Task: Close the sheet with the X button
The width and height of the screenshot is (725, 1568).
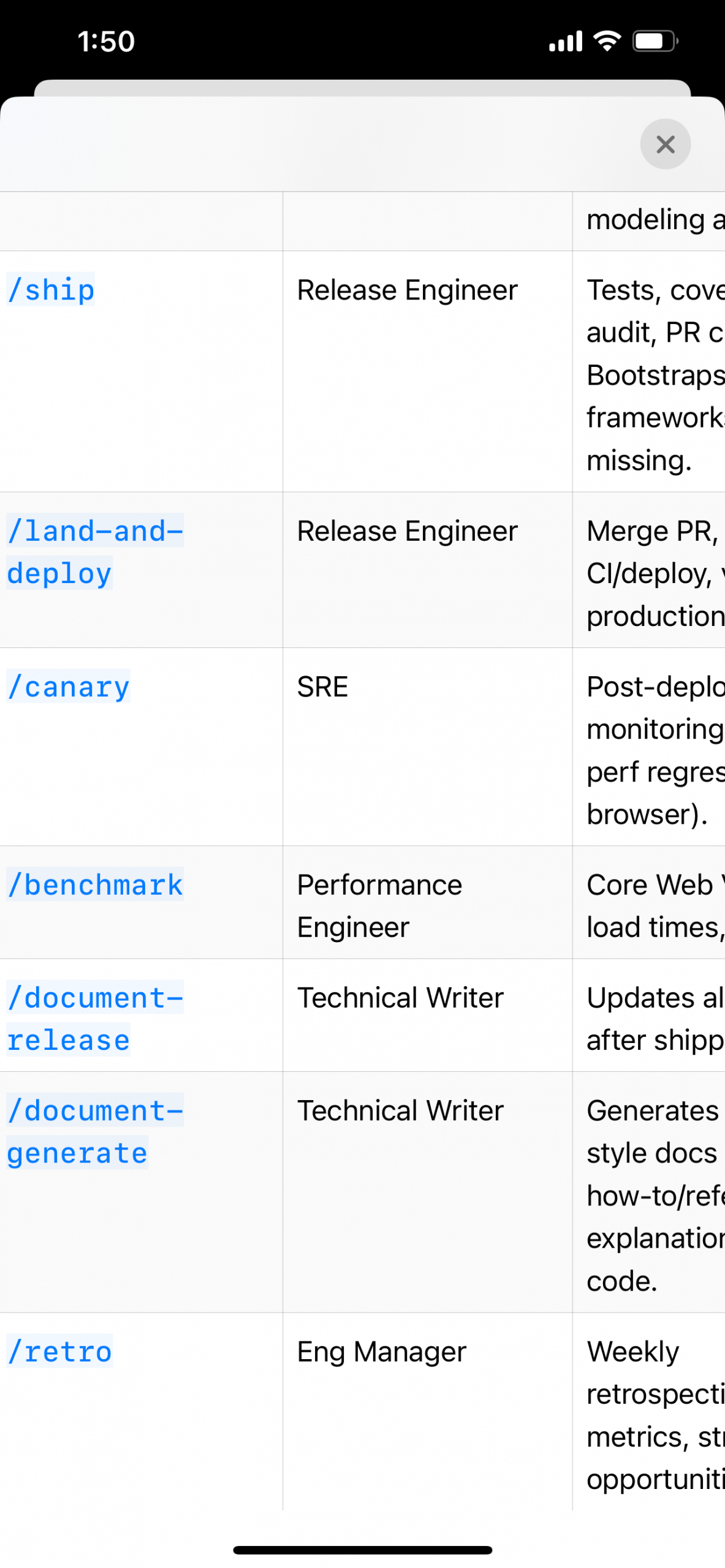Action: [x=665, y=144]
